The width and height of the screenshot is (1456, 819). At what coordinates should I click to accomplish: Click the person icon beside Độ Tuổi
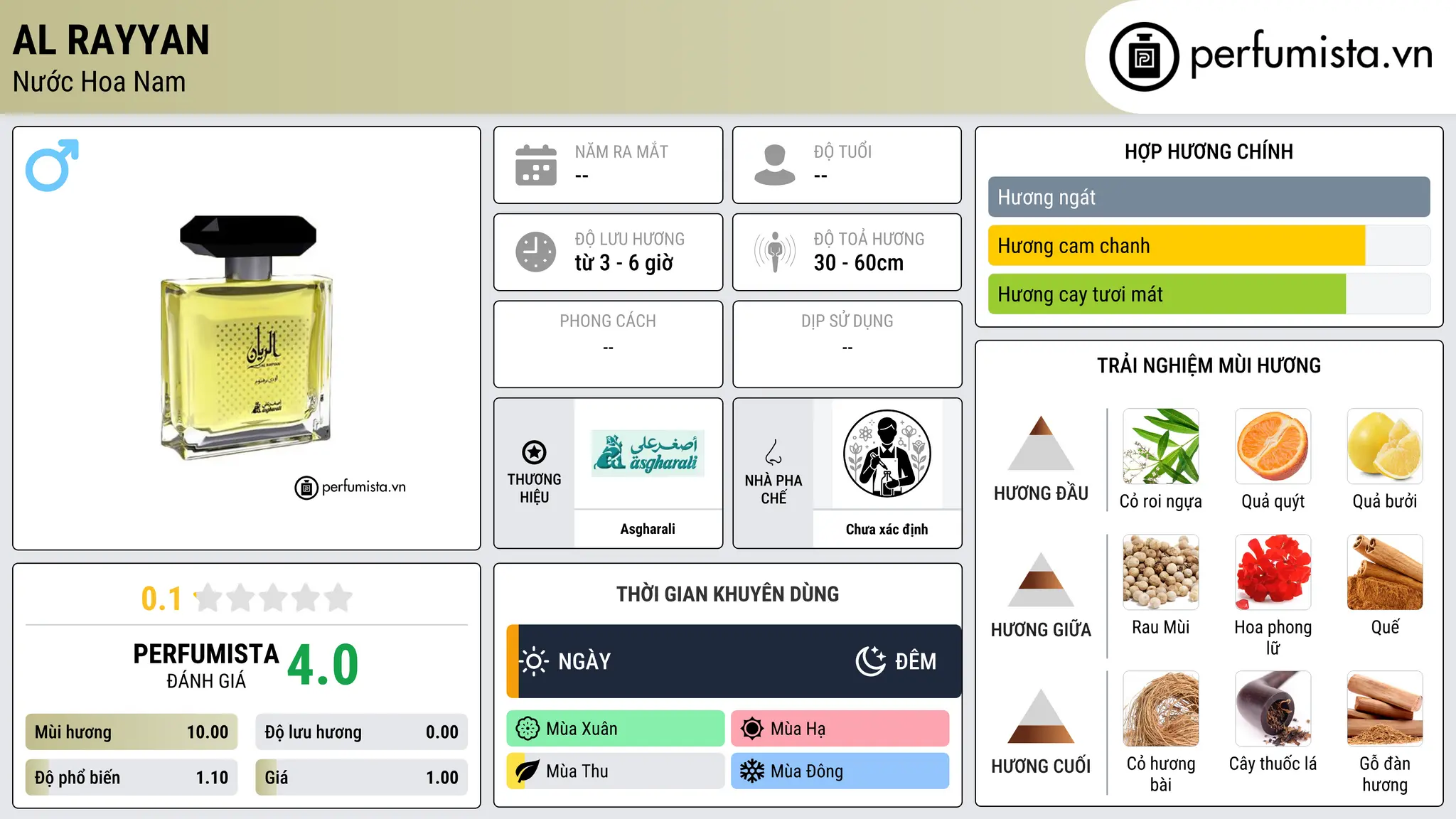[775, 165]
